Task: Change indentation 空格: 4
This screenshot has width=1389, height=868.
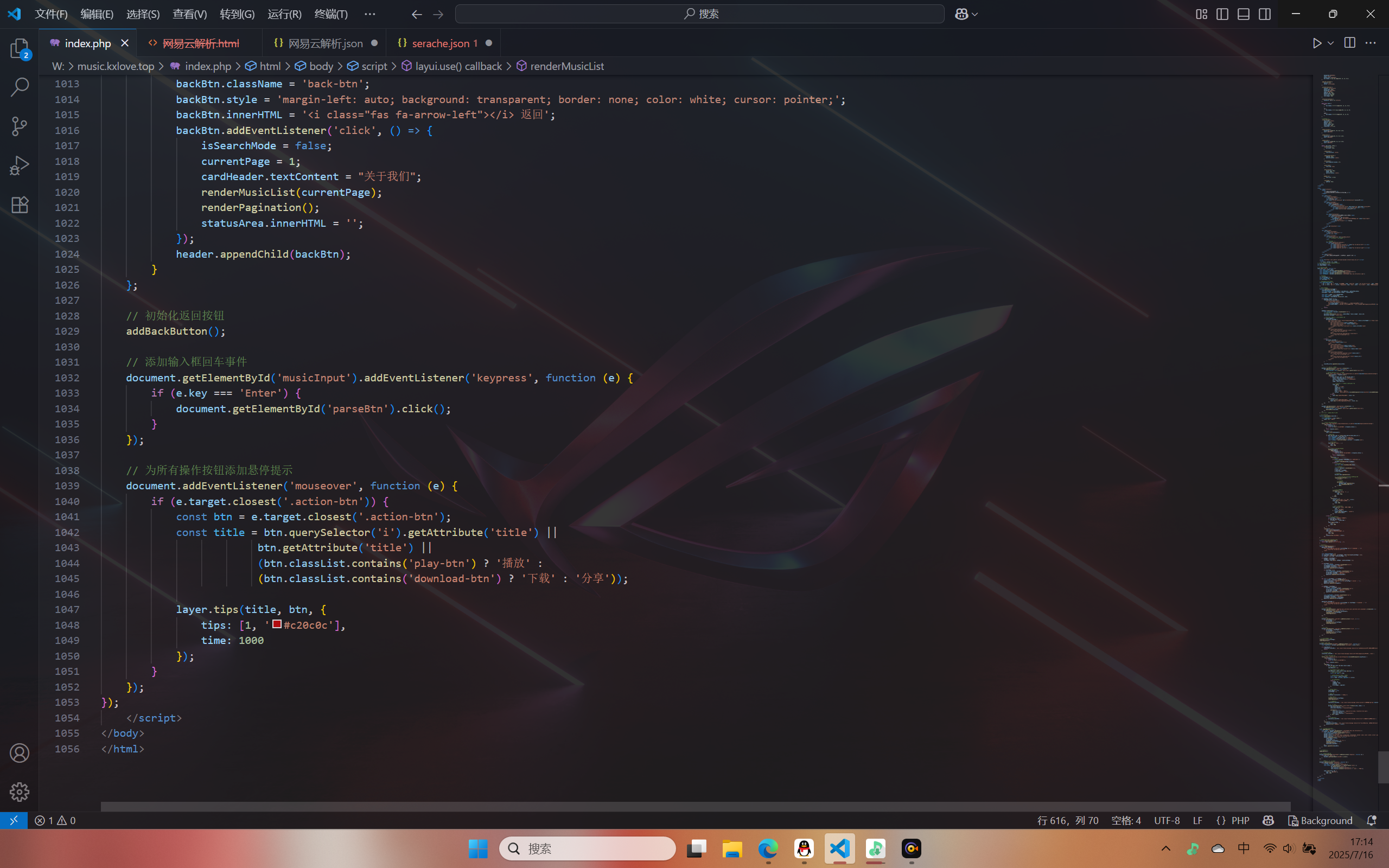Action: (x=1126, y=820)
